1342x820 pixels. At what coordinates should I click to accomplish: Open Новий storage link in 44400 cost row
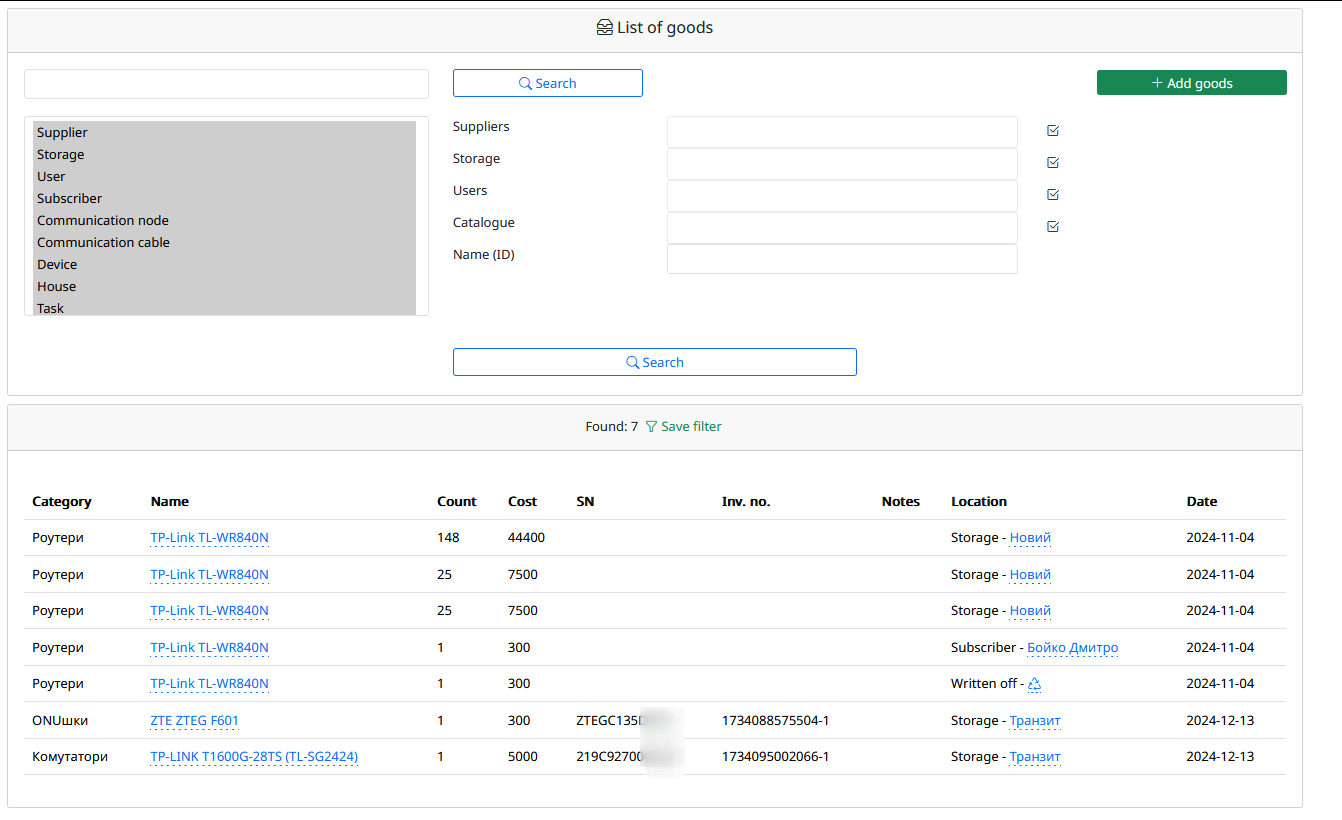pos(1030,538)
